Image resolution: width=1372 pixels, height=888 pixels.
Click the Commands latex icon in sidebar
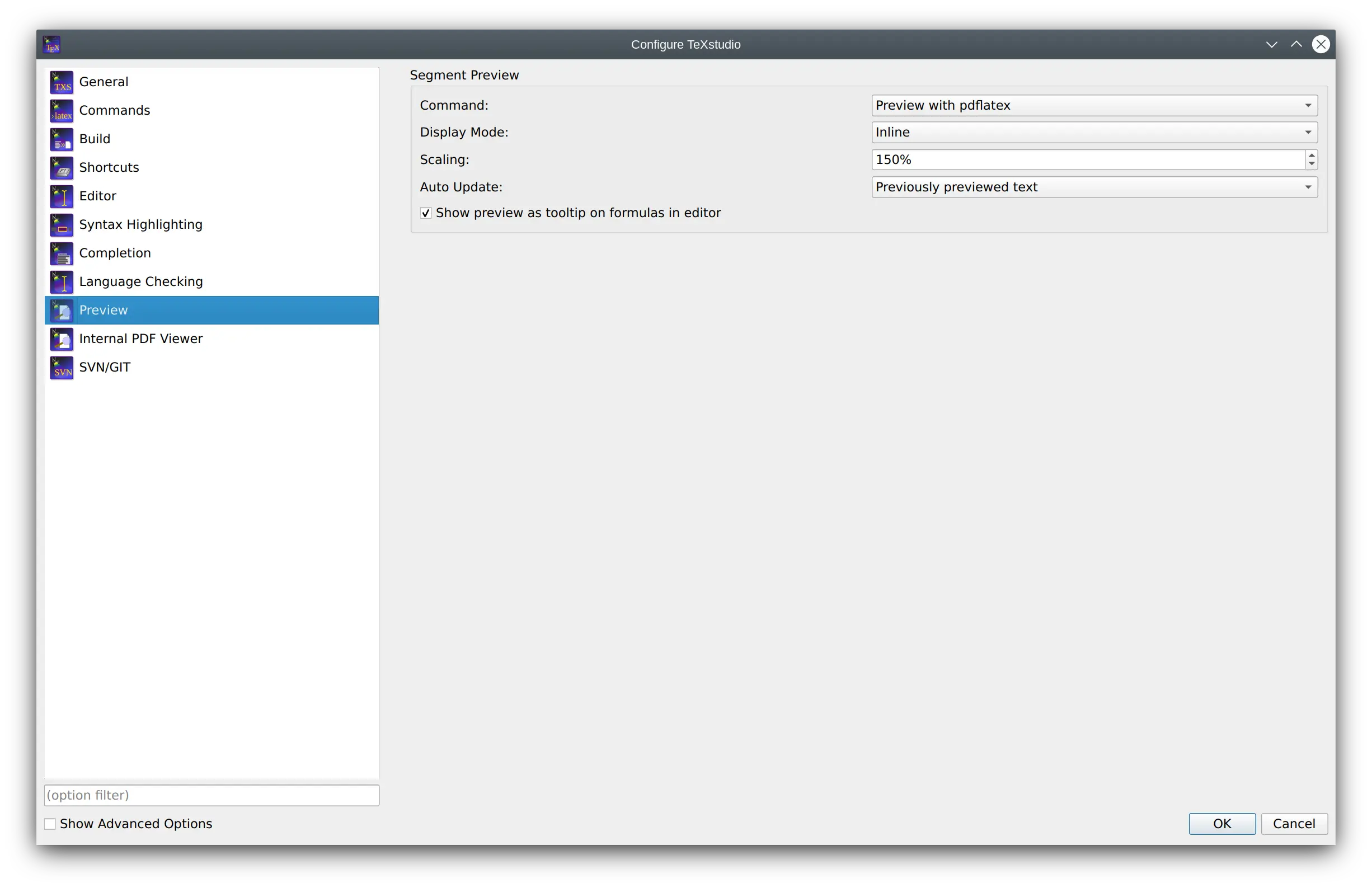62,111
